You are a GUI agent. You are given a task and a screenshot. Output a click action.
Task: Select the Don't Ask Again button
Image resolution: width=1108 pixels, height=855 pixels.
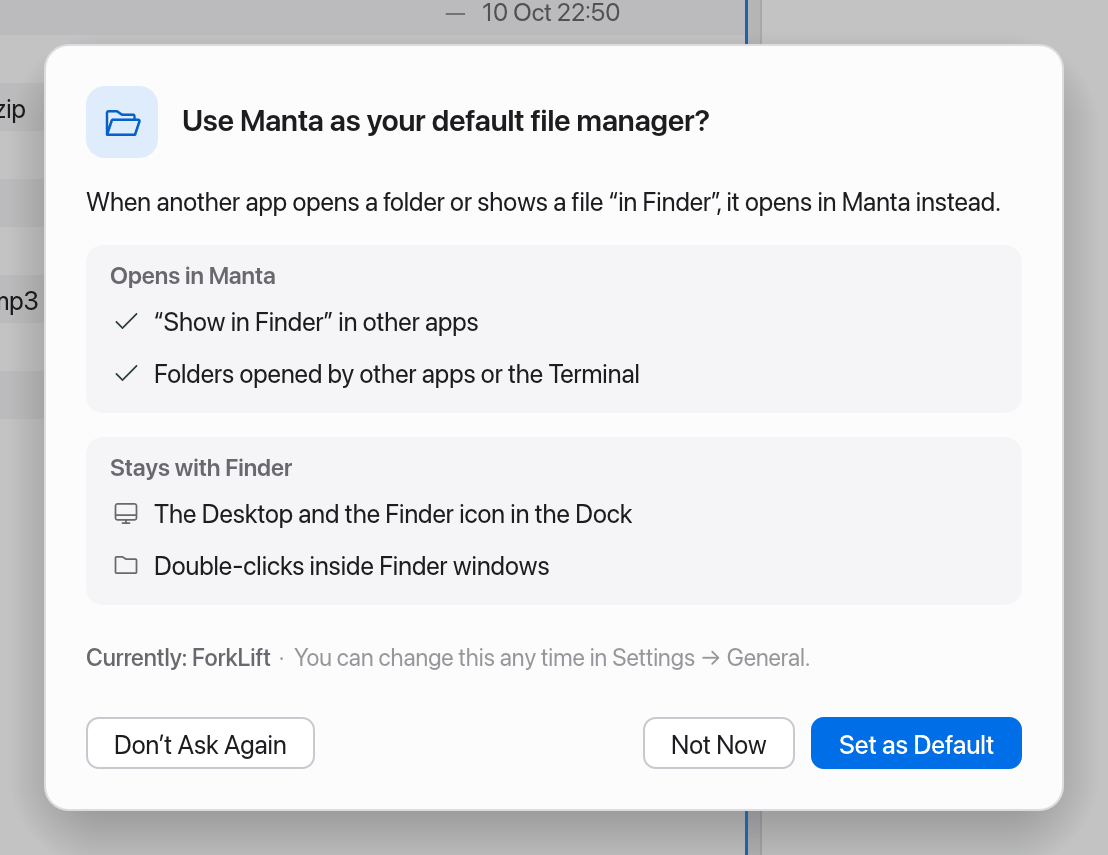[200, 743]
